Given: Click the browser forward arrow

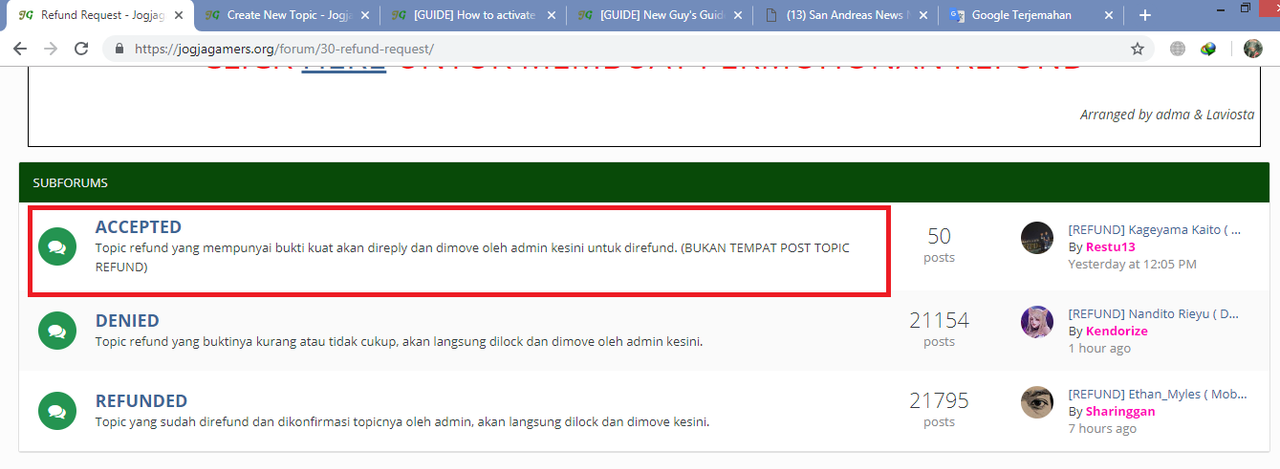Looking at the screenshot, I should pyautogui.click(x=51, y=48).
